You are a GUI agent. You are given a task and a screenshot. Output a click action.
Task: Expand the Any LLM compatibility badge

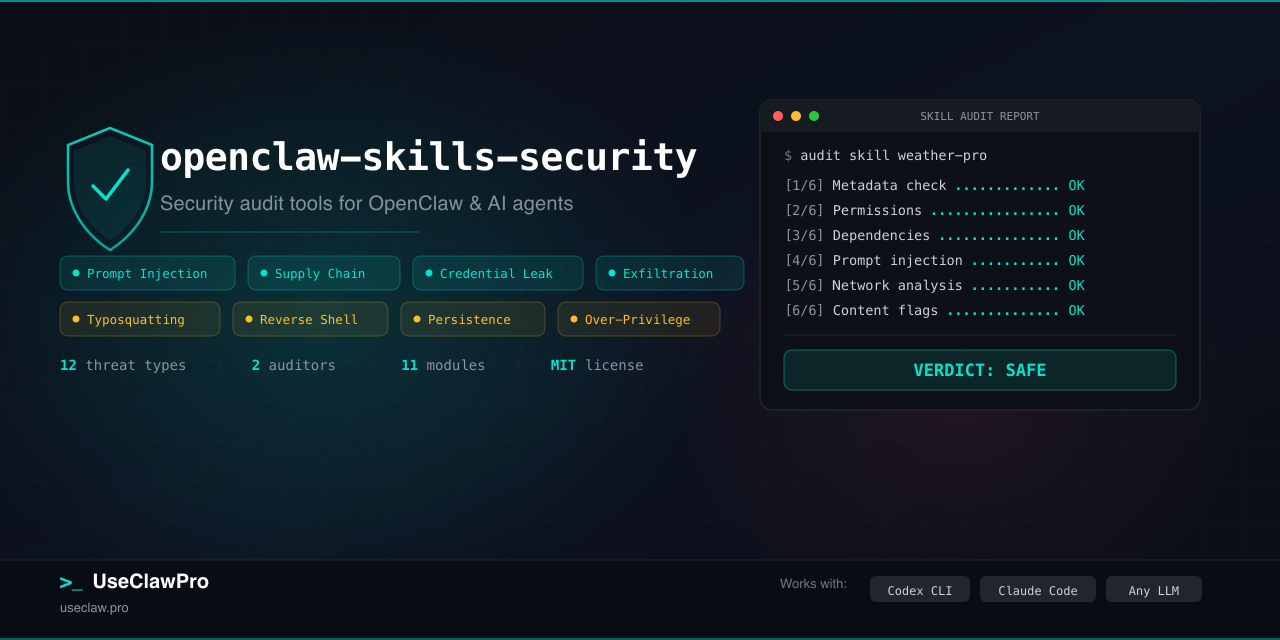(x=1153, y=589)
